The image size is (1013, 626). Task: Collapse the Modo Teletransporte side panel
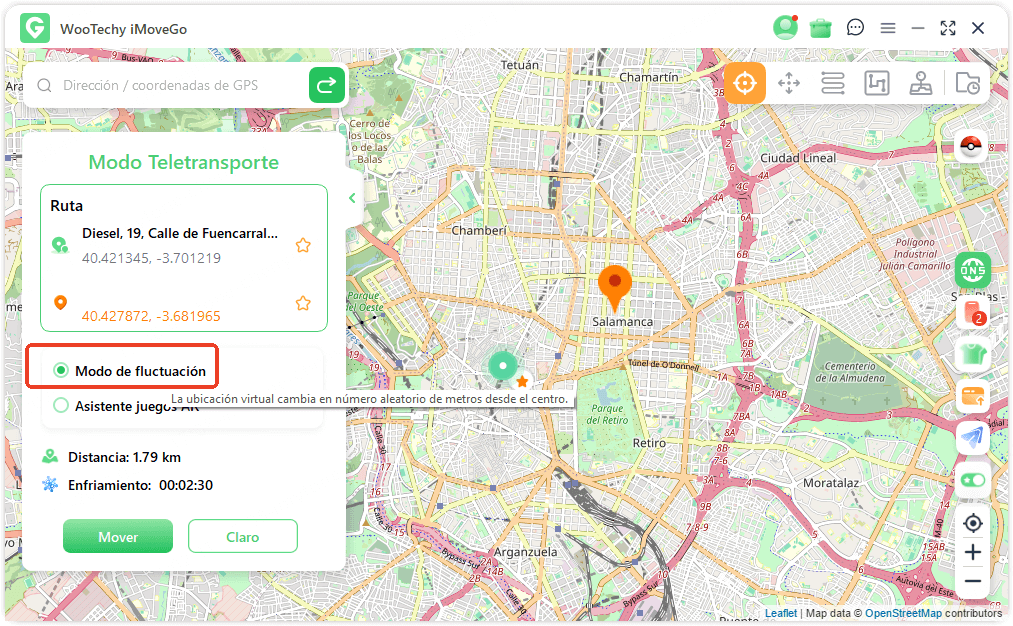click(x=352, y=198)
